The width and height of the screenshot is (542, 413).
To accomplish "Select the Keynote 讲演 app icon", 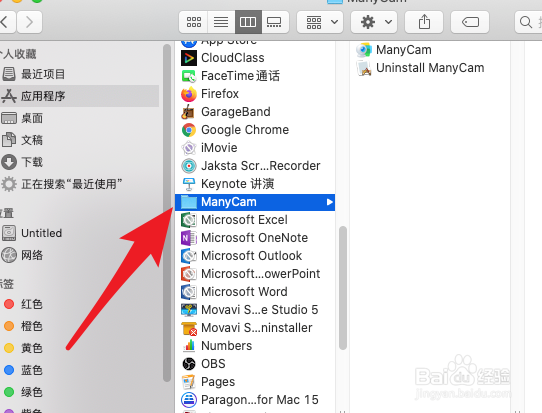I will tap(189, 184).
